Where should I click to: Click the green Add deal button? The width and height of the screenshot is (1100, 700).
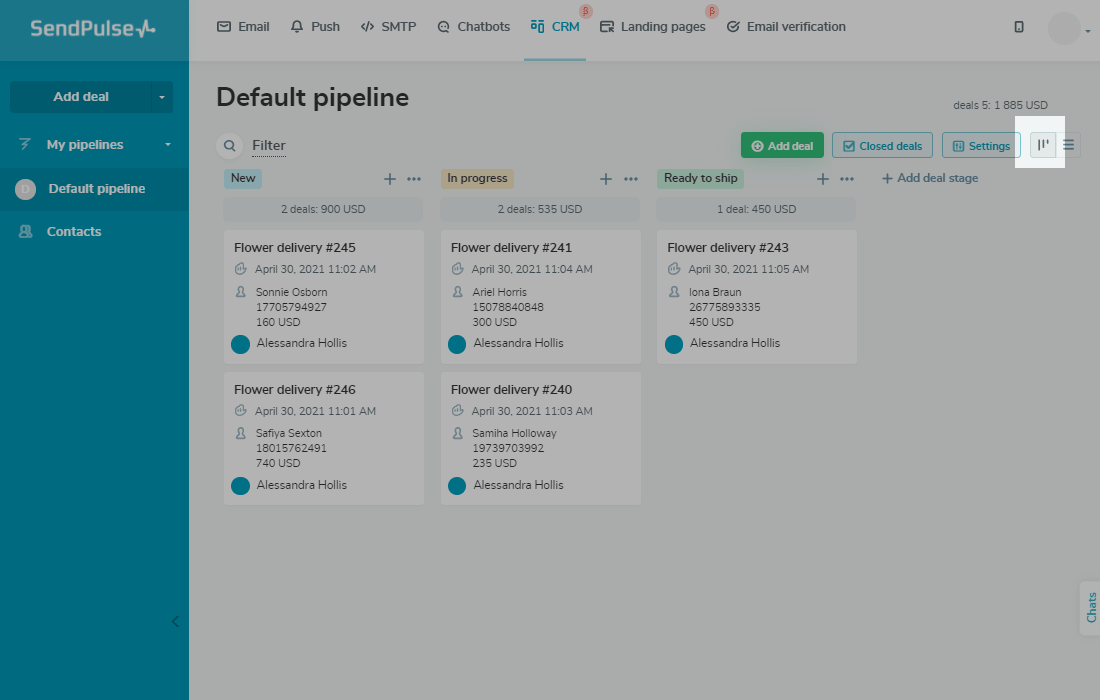[782, 146]
